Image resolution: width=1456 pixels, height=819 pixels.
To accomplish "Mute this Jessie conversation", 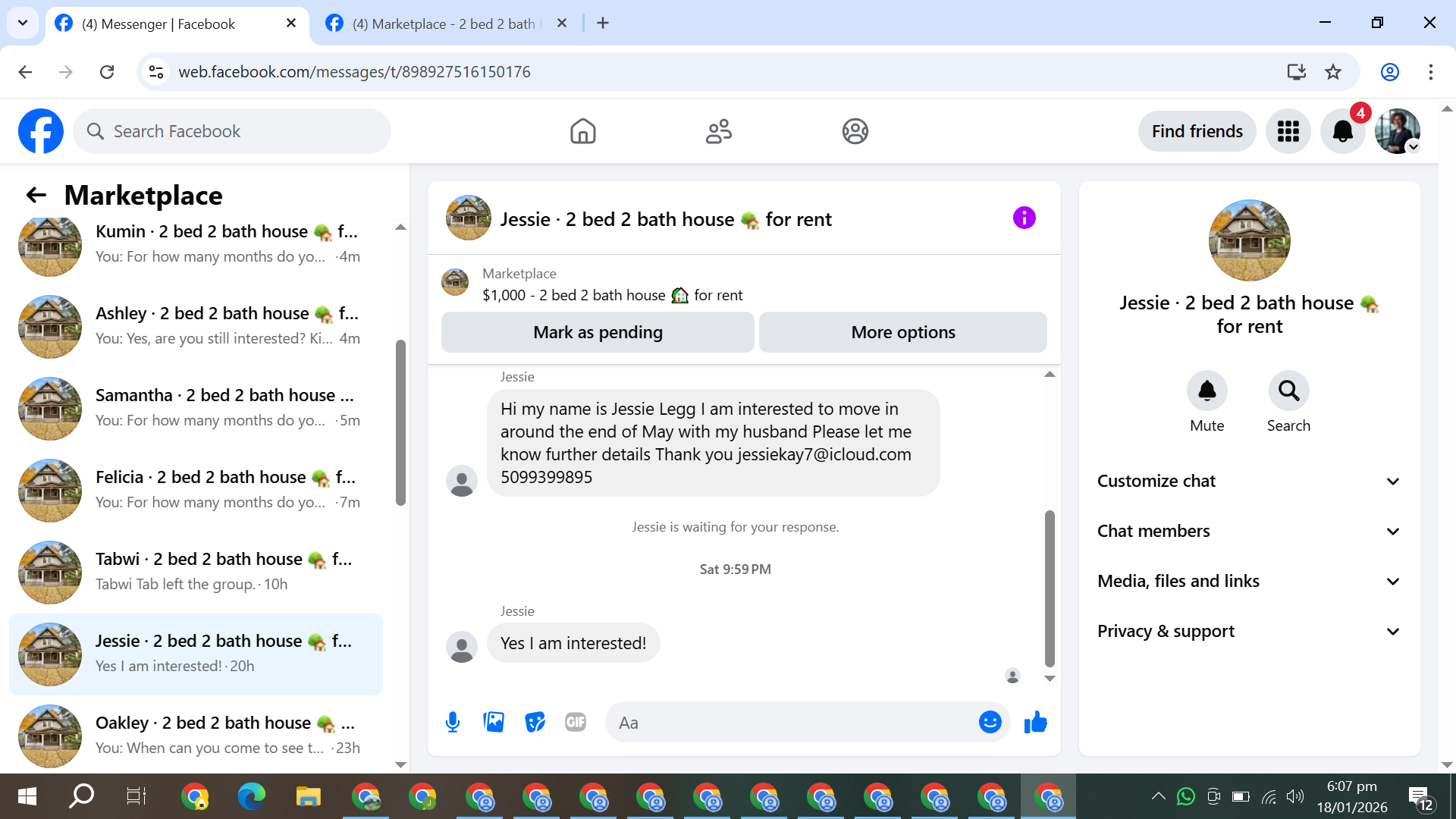I will click(1207, 391).
